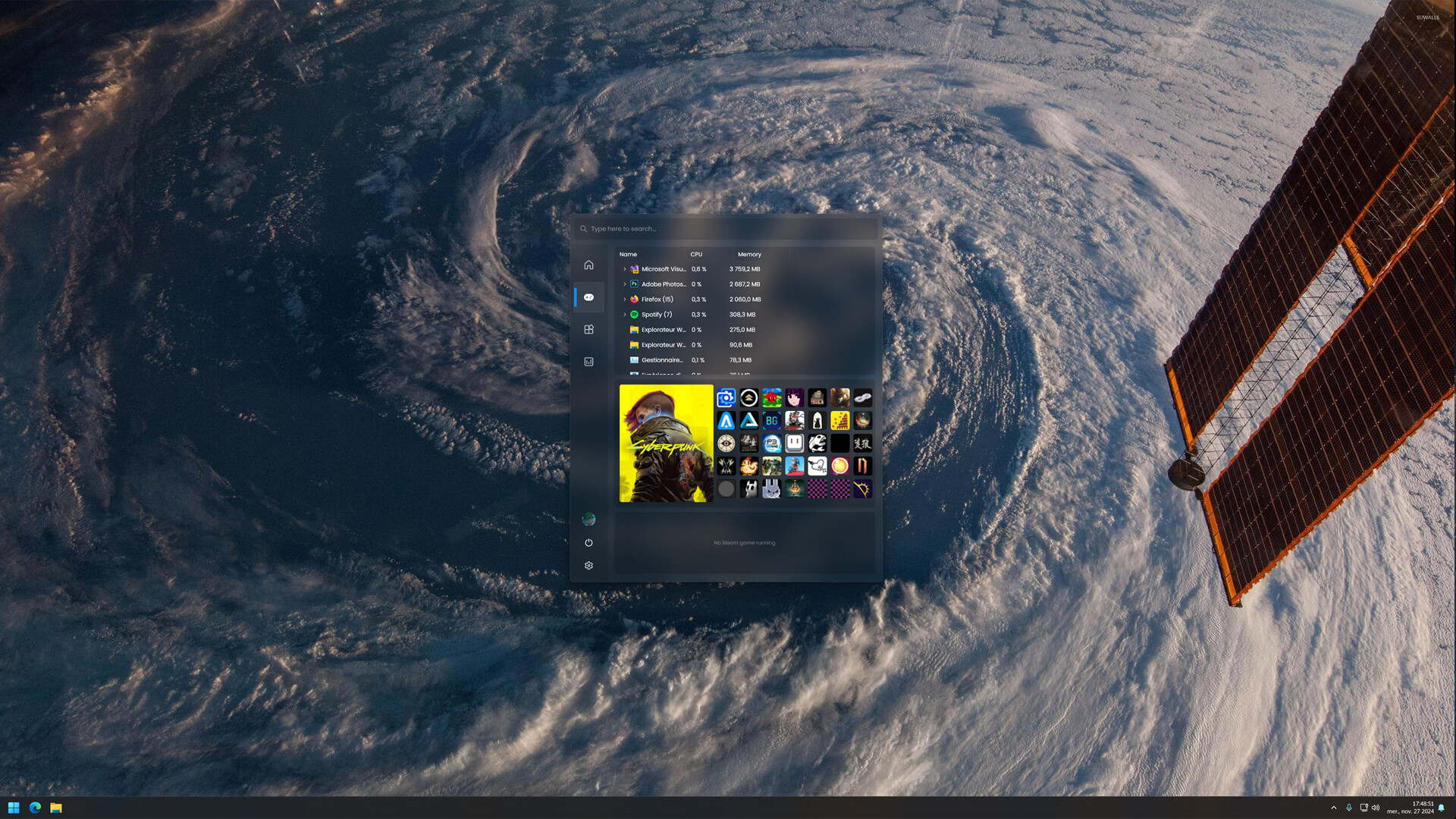1456x819 pixels.
Task: Switch to the statistics tab in the sidebar
Action: (588, 361)
